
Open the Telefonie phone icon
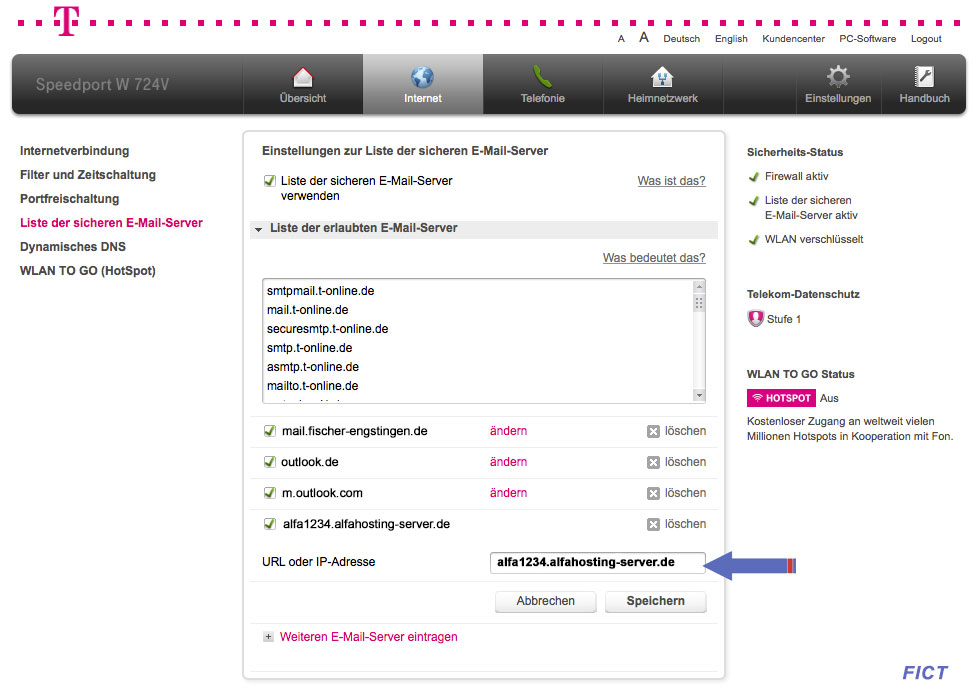(542, 77)
